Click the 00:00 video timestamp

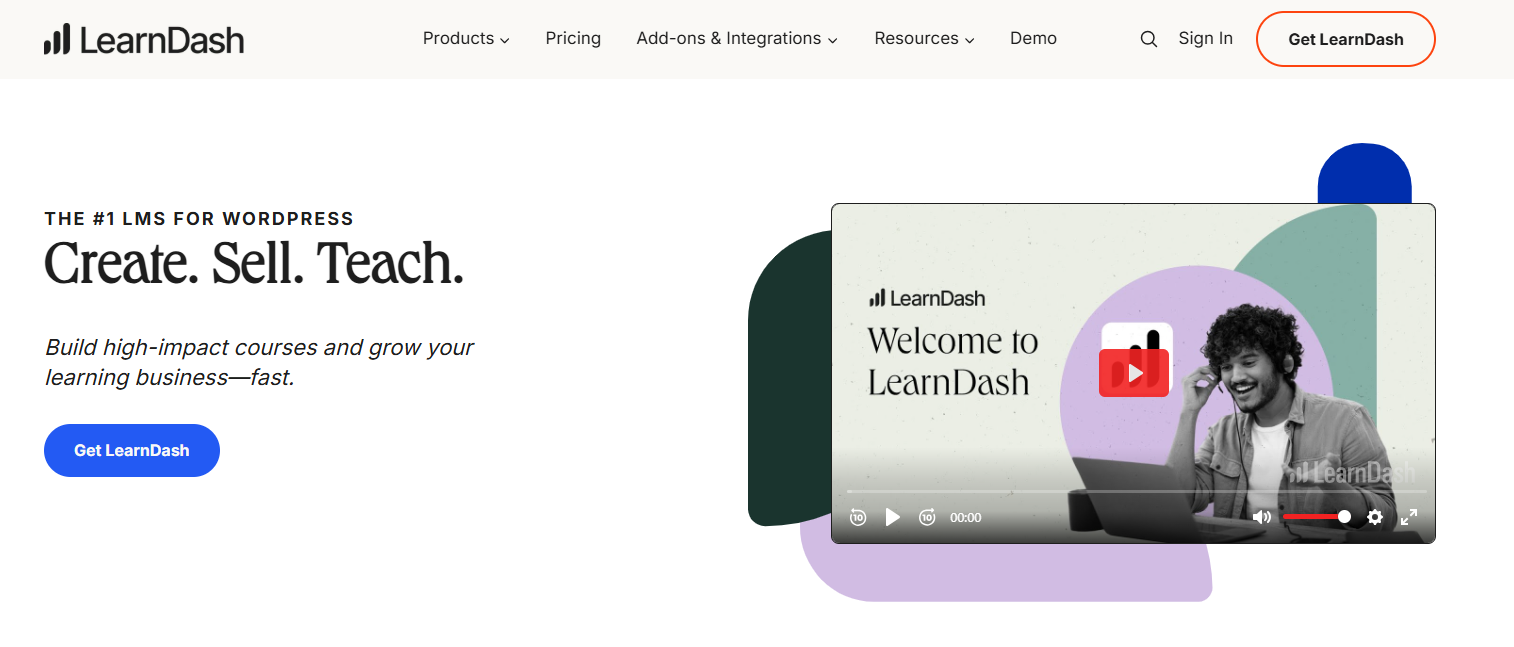tap(965, 518)
